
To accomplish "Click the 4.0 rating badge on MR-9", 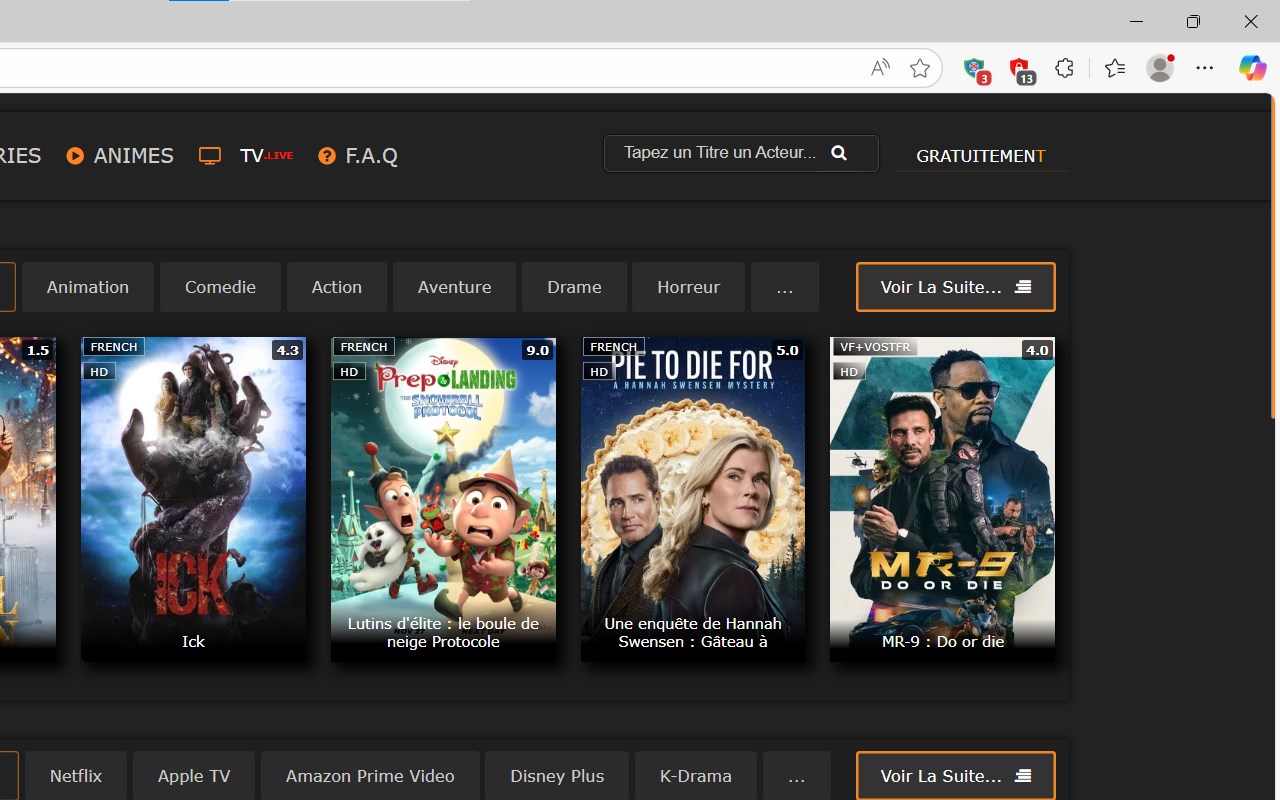I will tap(1036, 350).
